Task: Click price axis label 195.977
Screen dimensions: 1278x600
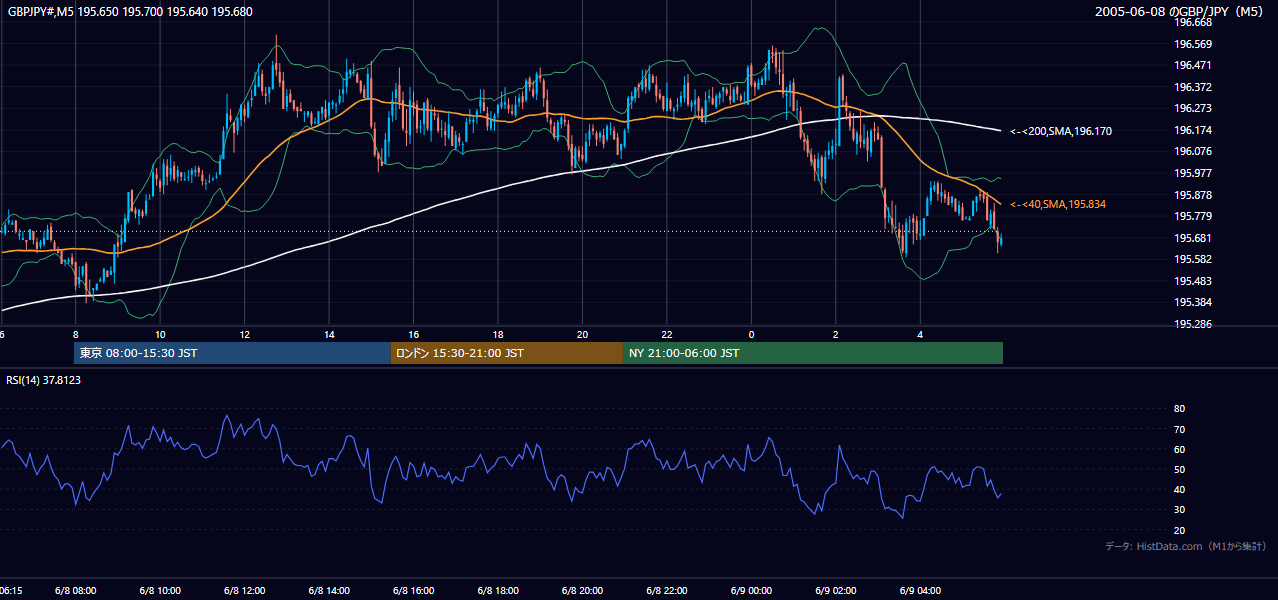Action: (1193, 173)
